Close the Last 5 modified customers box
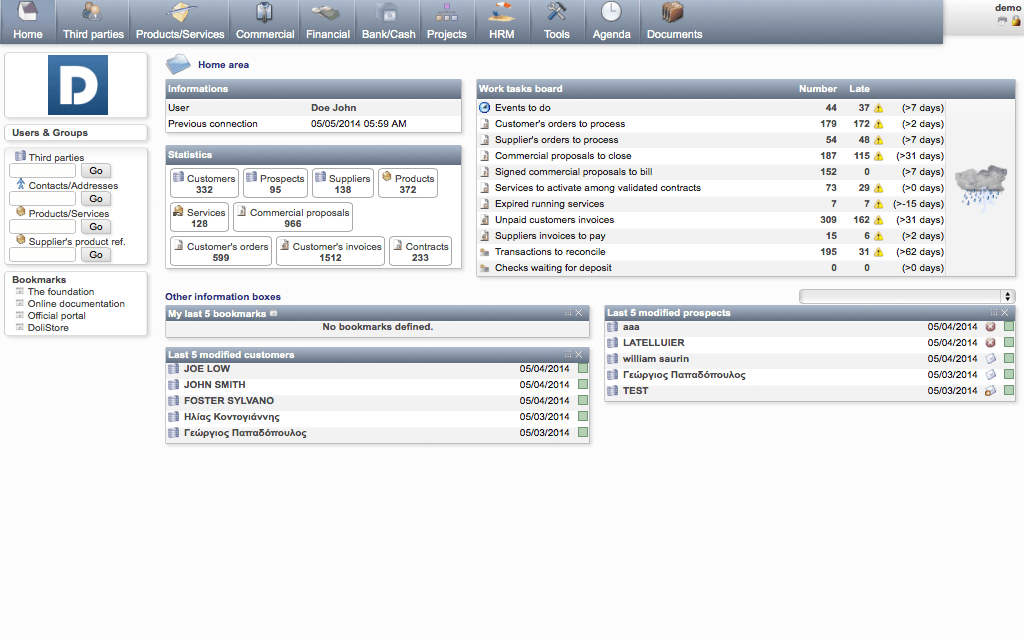This screenshot has height=640, width=1024. pyautogui.click(x=579, y=355)
